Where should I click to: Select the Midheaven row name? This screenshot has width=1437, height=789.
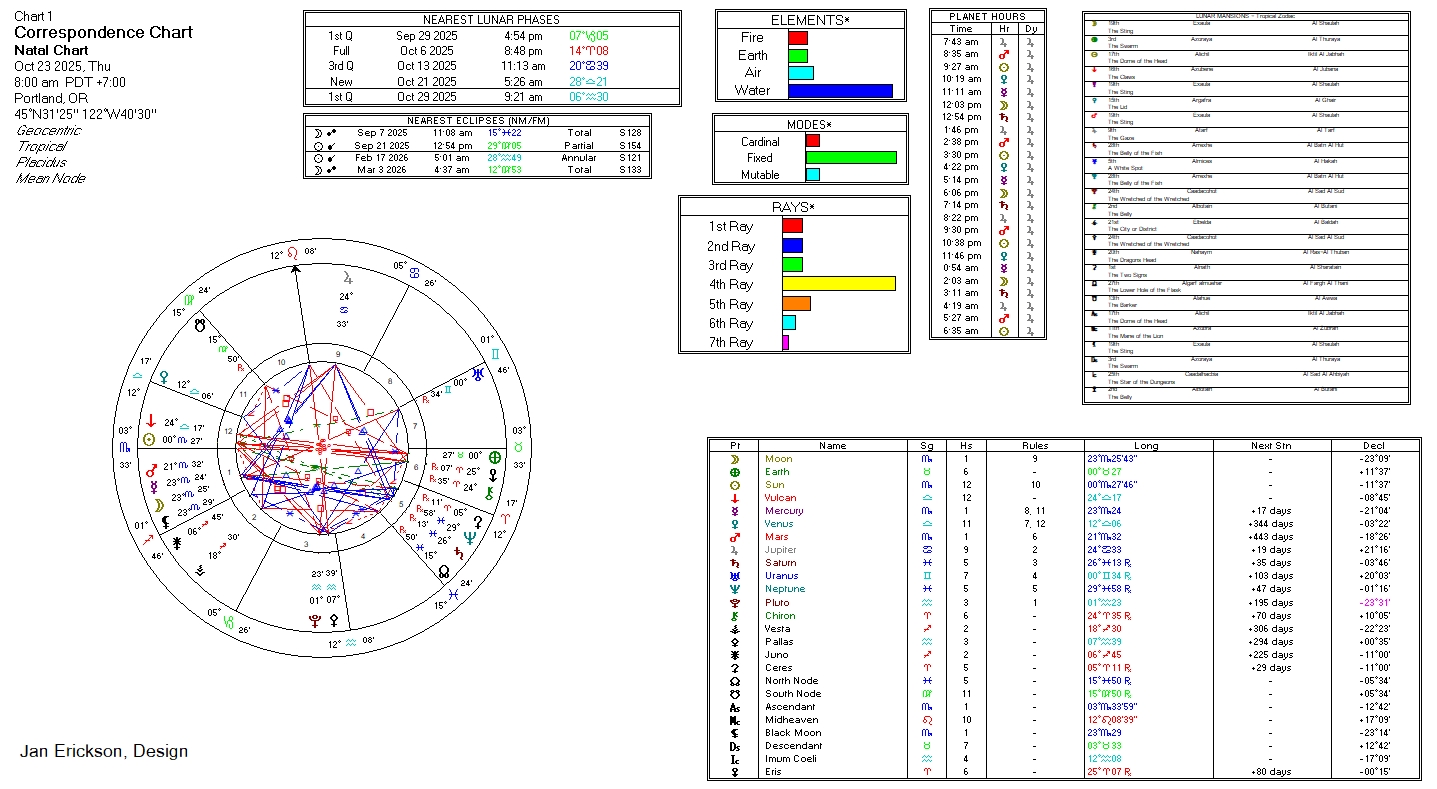[x=791, y=720]
